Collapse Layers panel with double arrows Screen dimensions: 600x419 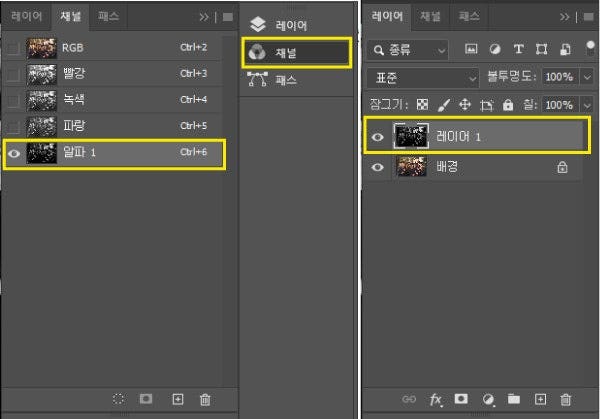[x=564, y=17]
